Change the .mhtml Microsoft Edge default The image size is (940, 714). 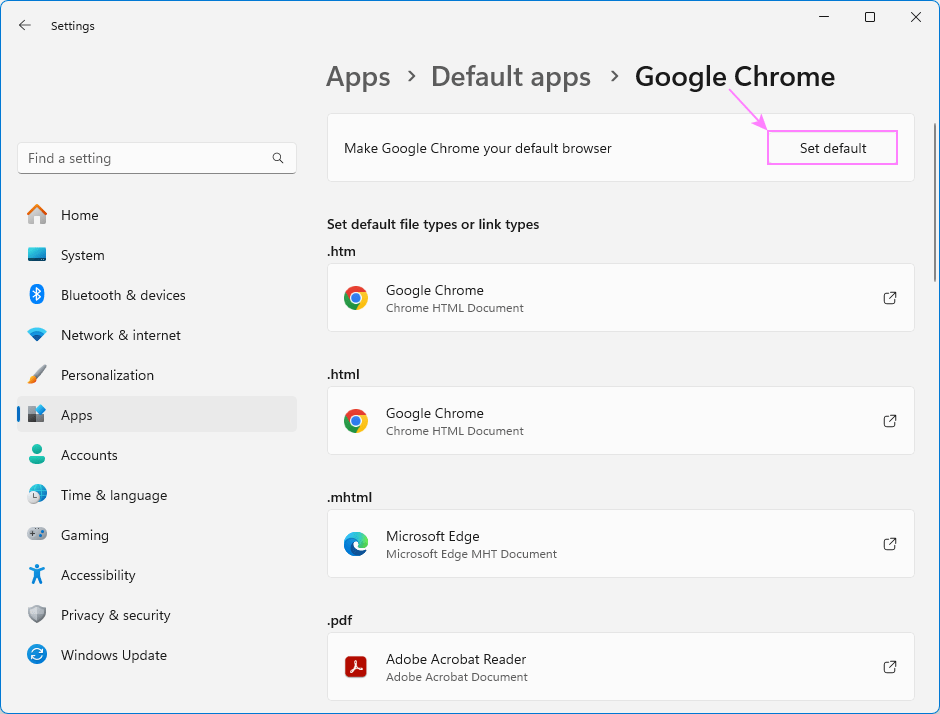tap(620, 543)
